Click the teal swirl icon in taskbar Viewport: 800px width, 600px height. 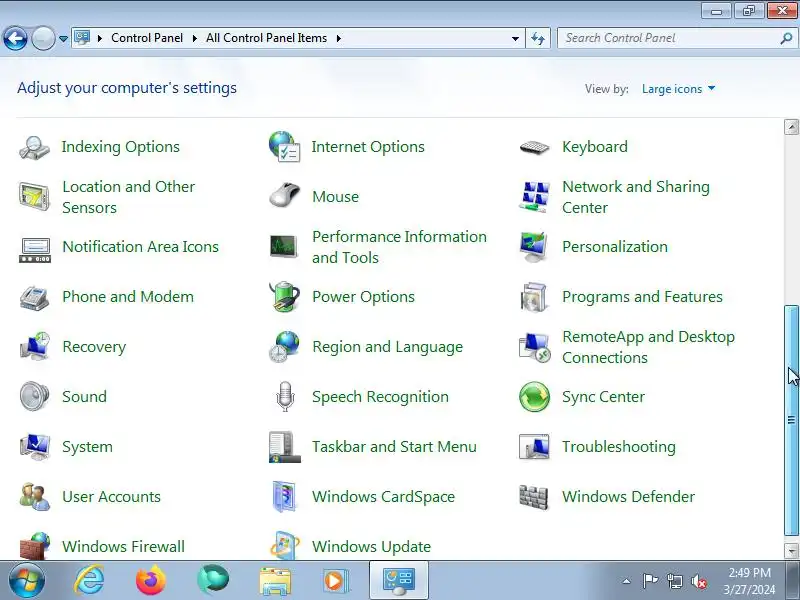pyautogui.click(x=213, y=580)
